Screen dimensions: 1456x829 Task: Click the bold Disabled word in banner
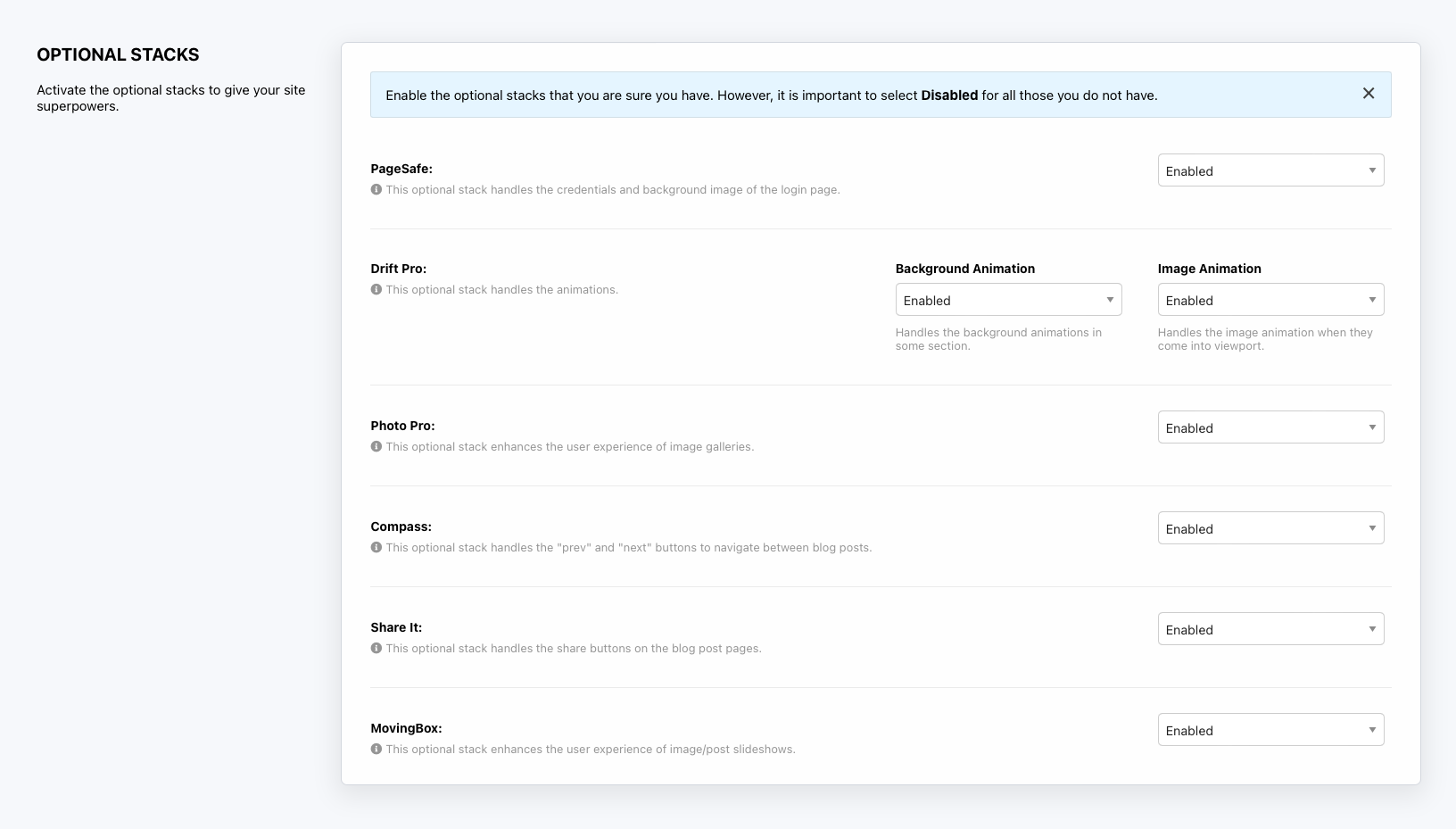click(x=949, y=95)
